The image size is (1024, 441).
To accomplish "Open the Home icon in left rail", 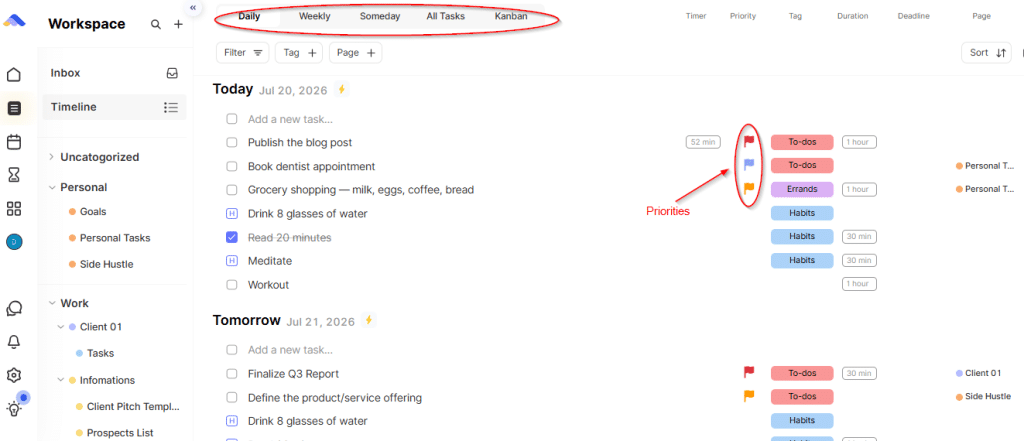I will click(x=14, y=74).
